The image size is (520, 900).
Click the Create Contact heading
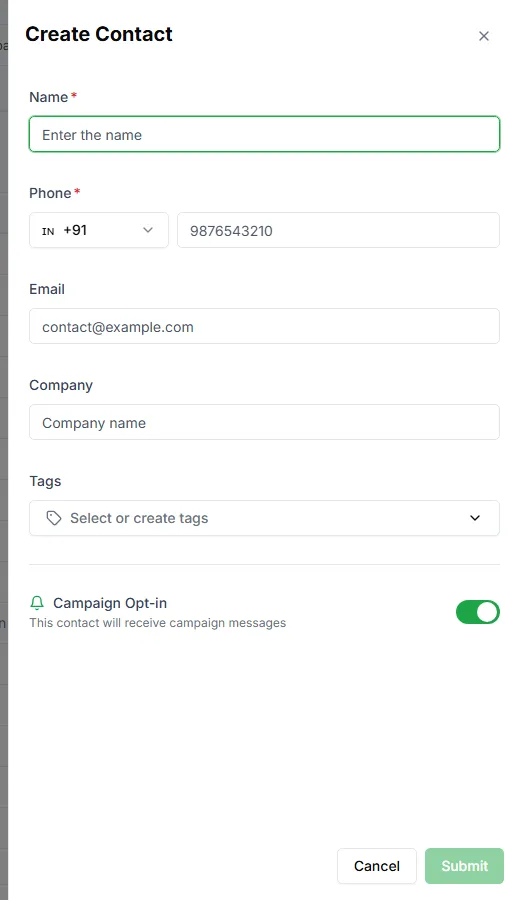99,34
